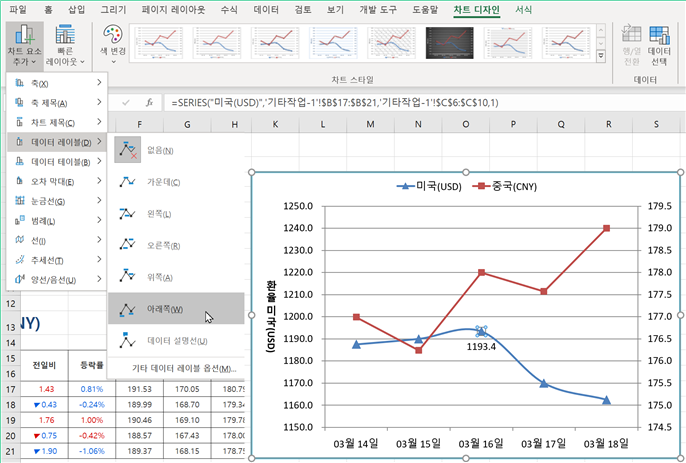Screen dimensions: 686x463
Task: Switch to the 서식 tab
Action: coord(523,9)
